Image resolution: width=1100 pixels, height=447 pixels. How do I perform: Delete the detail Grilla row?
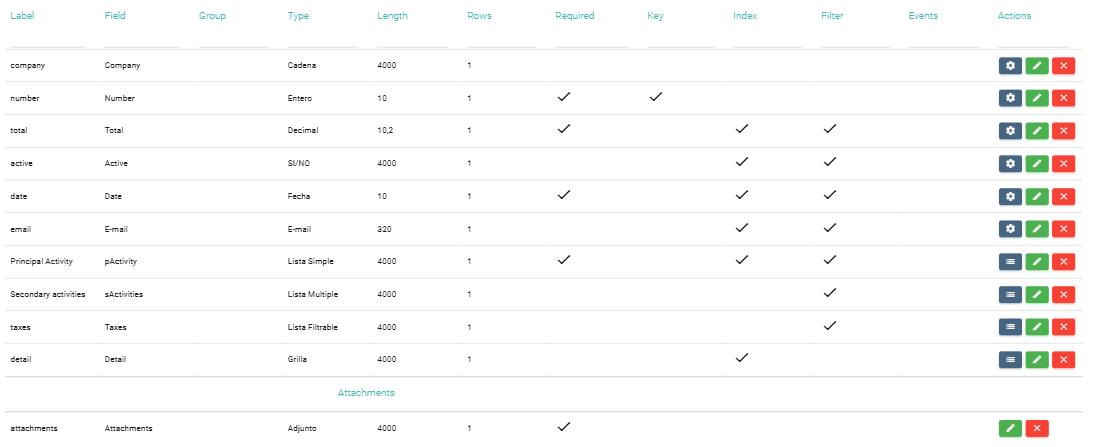click(x=1064, y=359)
